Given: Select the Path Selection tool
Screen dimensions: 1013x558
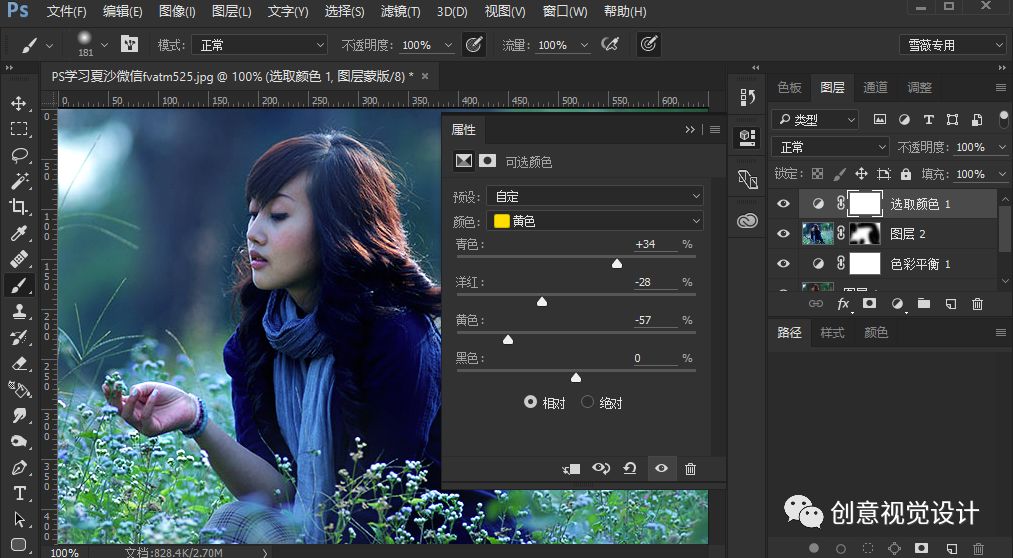Looking at the screenshot, I should (19, 519).
